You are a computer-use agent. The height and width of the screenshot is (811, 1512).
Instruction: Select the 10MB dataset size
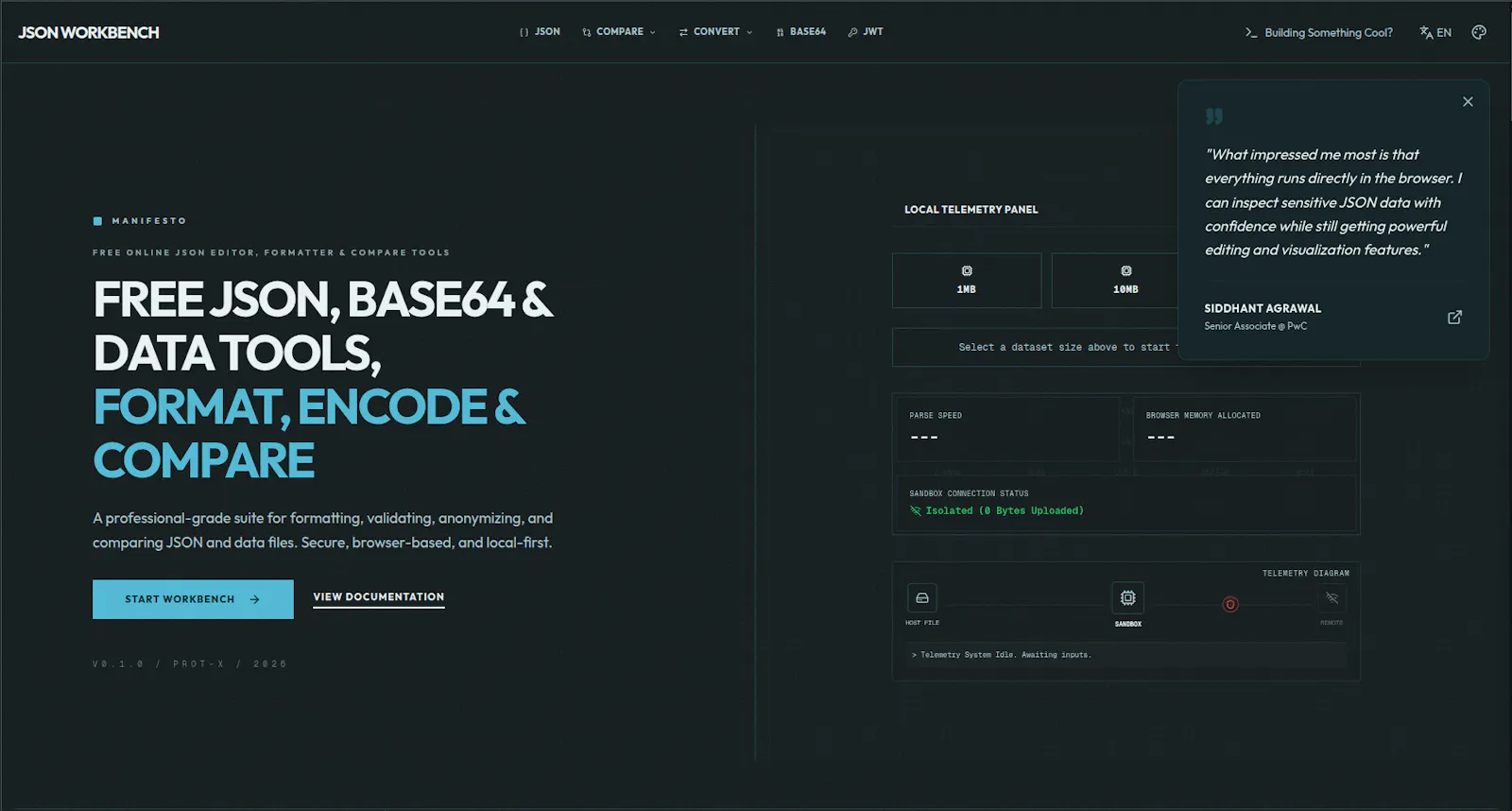click(x=1115, y=281)
